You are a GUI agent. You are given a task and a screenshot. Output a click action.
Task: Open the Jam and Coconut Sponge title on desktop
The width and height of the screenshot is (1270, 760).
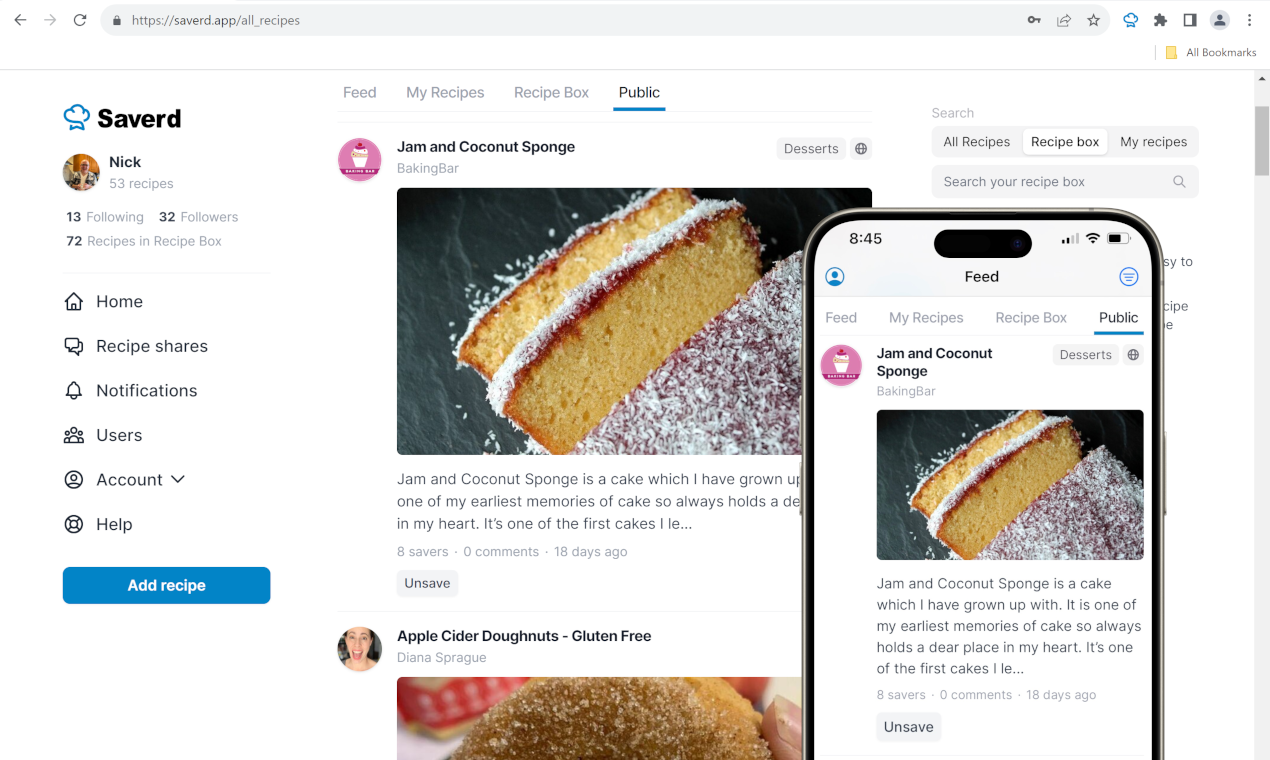[486, 147]
